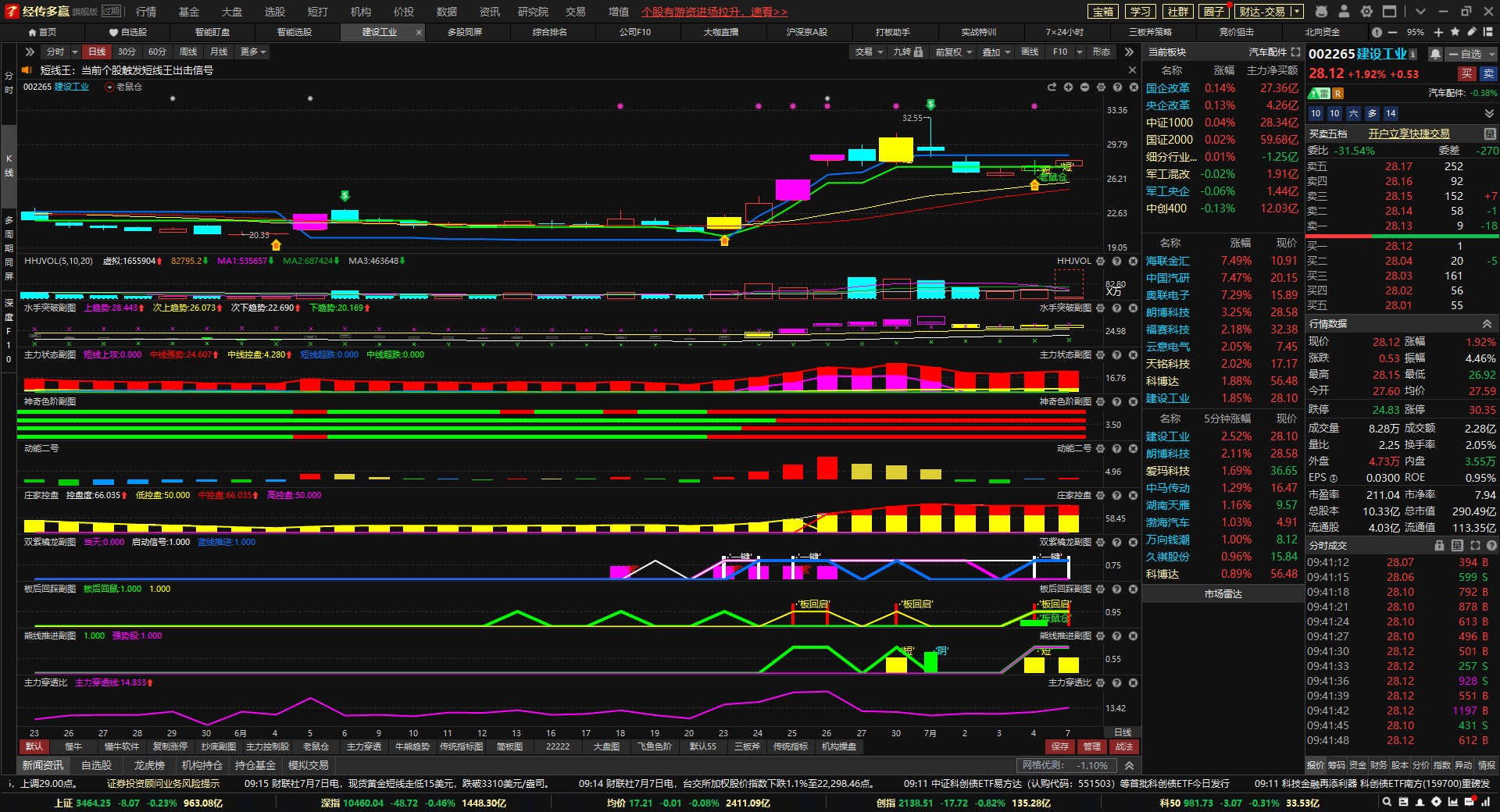
Task: Click the 买卖五档 list icon at right
Action: pyautogui.click(x=1489, y=134)
